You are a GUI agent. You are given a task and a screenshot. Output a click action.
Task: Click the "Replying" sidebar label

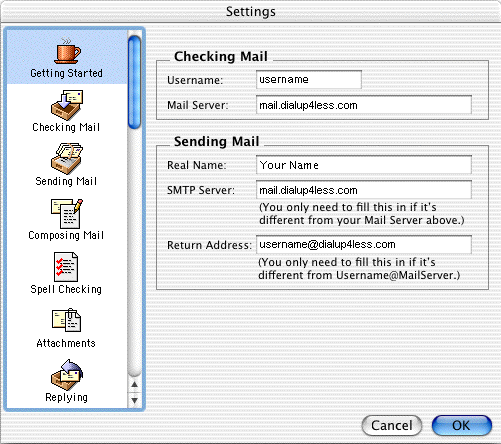click(66, 397)
